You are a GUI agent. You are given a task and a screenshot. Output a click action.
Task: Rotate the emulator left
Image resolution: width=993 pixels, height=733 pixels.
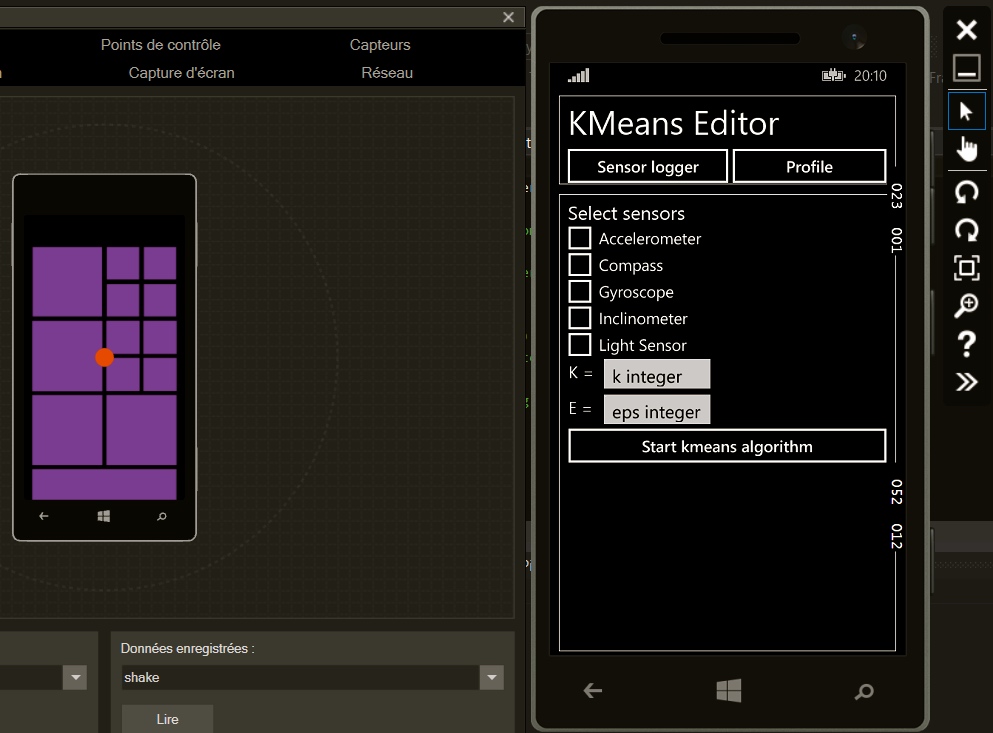(x=966, y=192)
